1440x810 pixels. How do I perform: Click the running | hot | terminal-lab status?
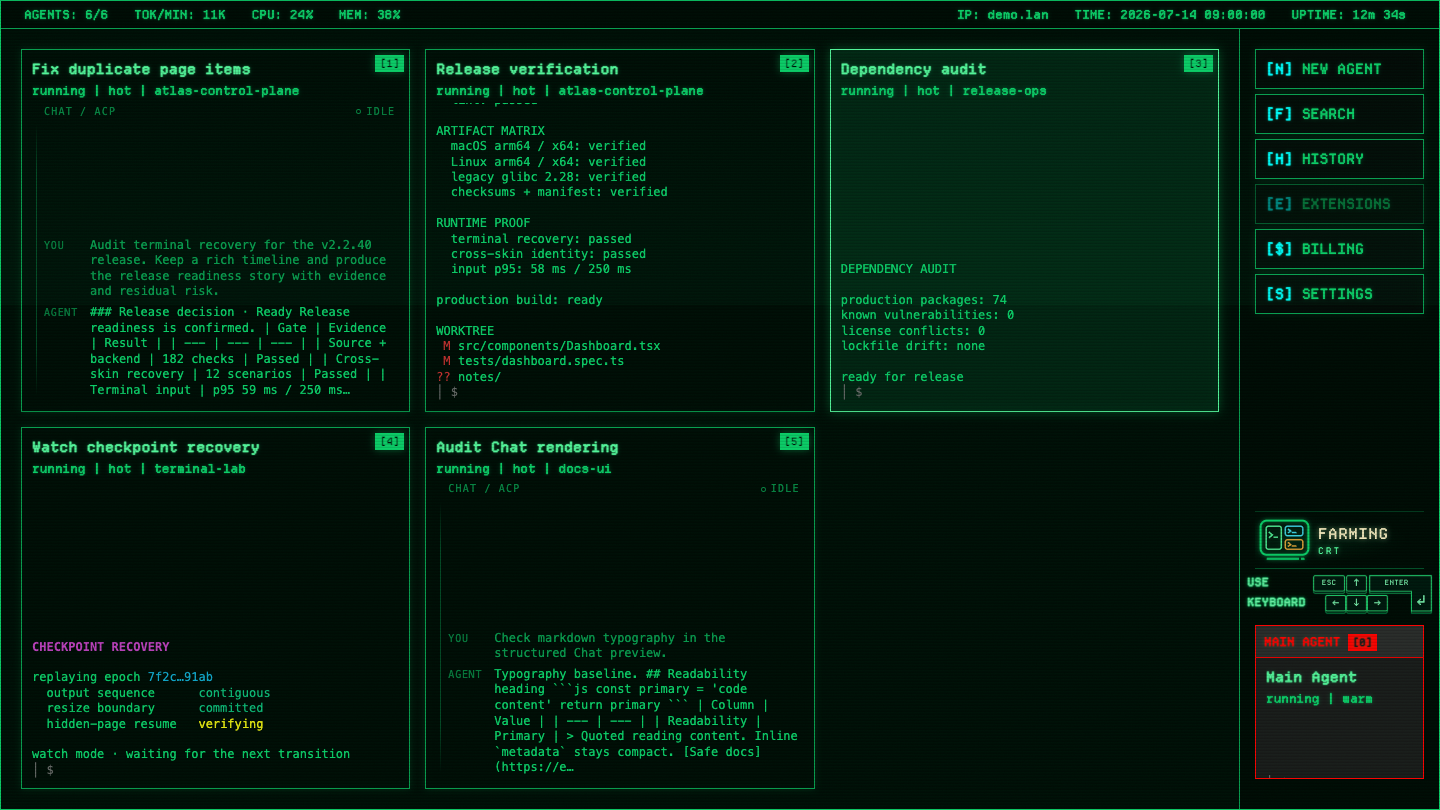(x=139, y=469)
